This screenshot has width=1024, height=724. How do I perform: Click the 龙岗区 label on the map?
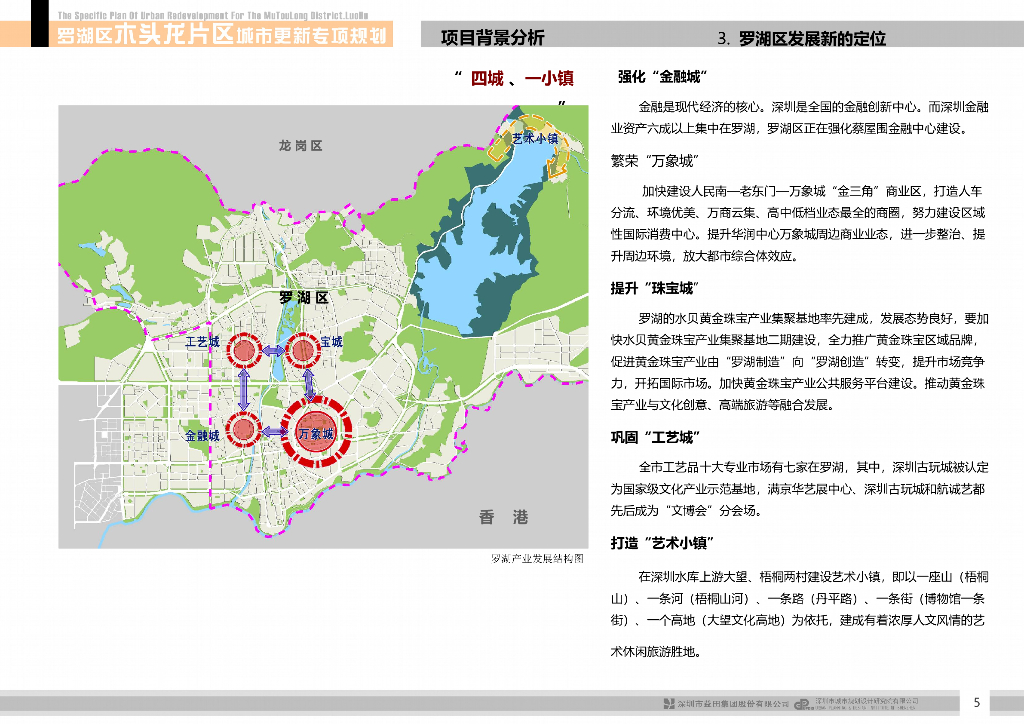(x=300, y=146)
